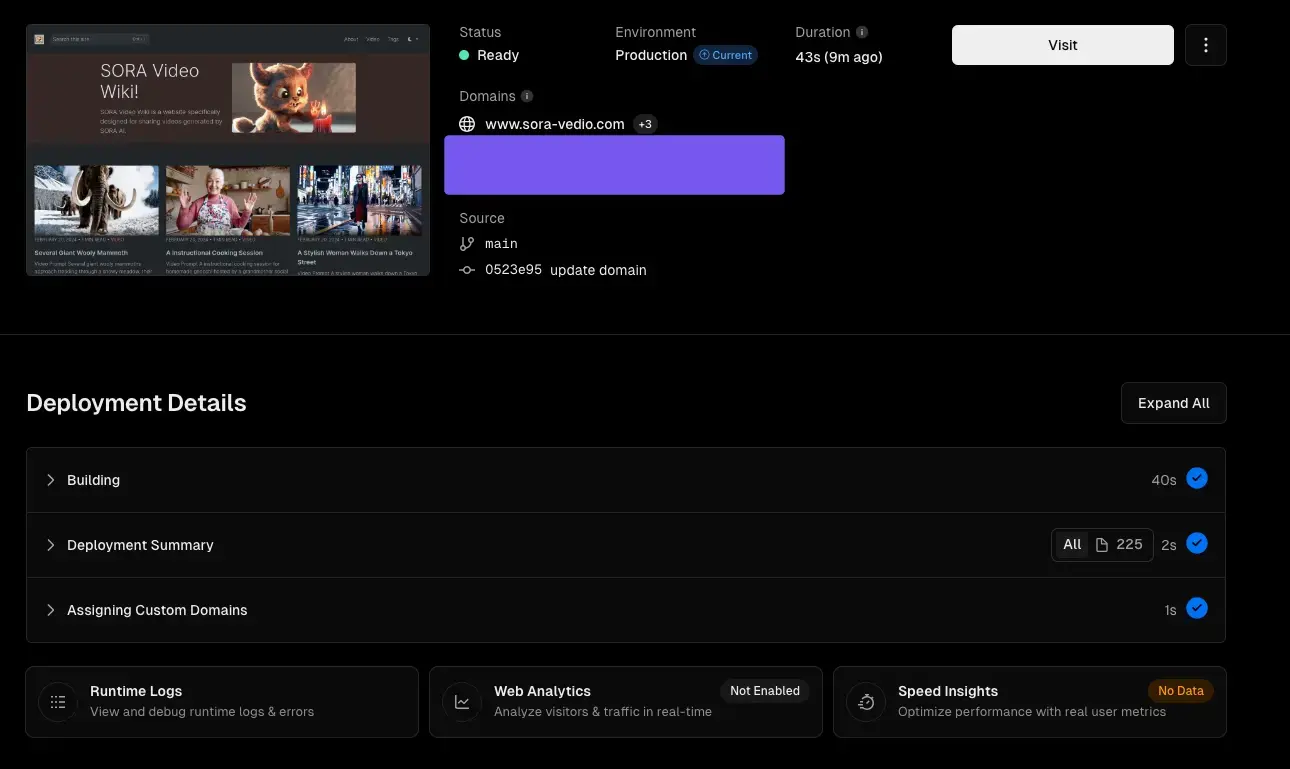Click the Expand All button

[x=1174, y=403]
